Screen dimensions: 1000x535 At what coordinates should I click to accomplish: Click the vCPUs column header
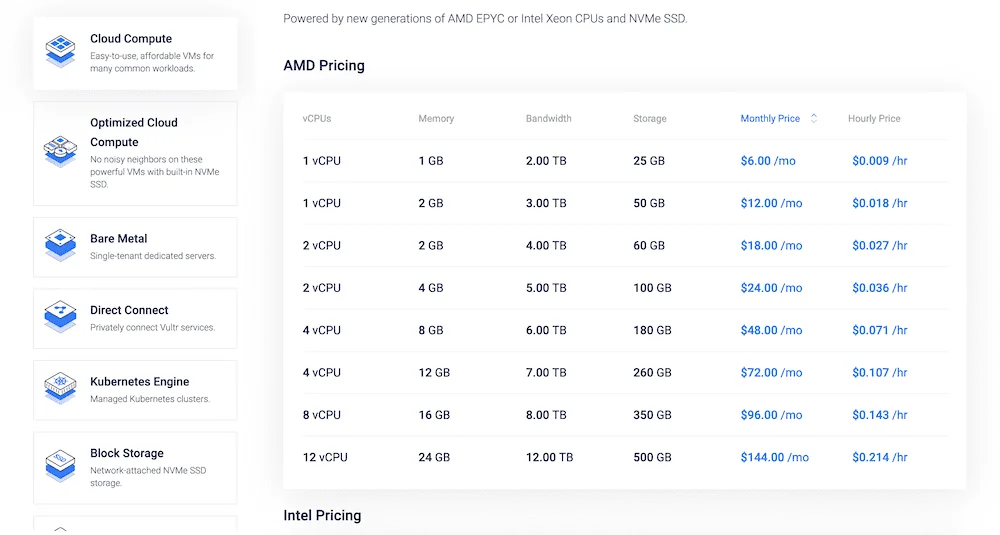(317, 118)
